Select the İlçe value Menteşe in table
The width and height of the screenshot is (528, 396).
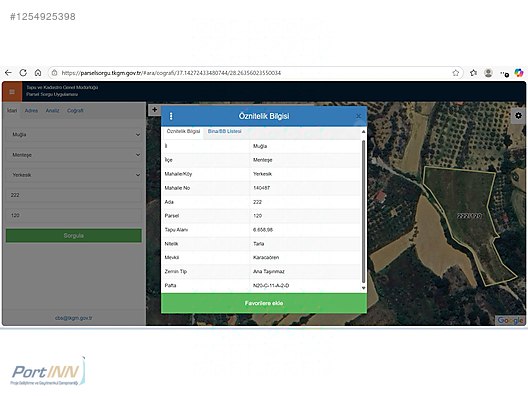(x=263, y=160)
